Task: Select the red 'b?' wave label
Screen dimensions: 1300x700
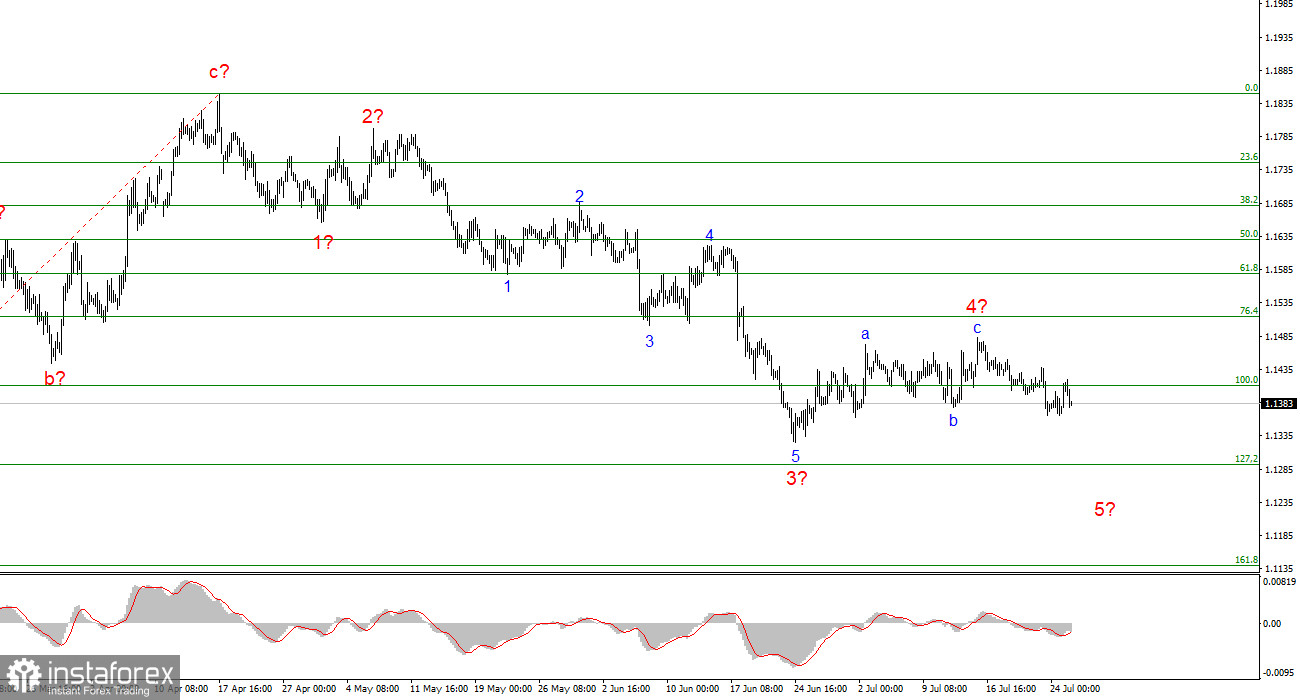Action: (x=55, y=378)
